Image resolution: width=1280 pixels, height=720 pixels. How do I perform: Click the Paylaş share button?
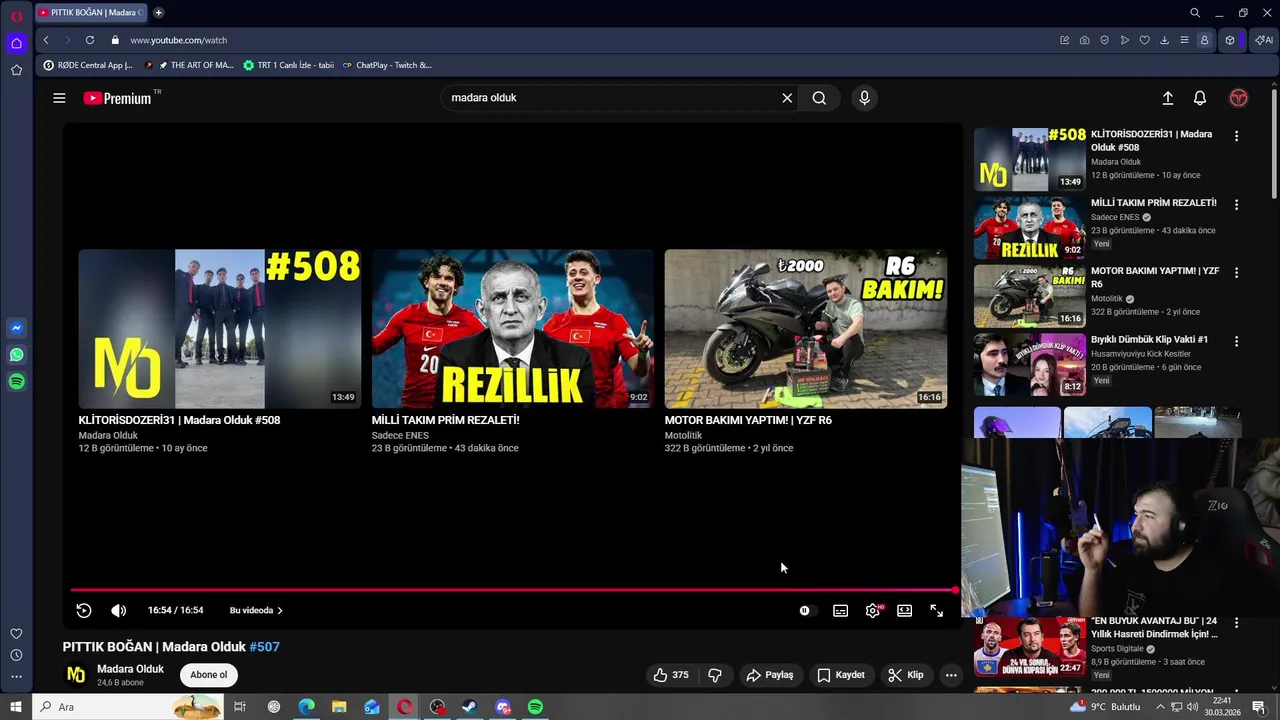(x=770, y=675)
